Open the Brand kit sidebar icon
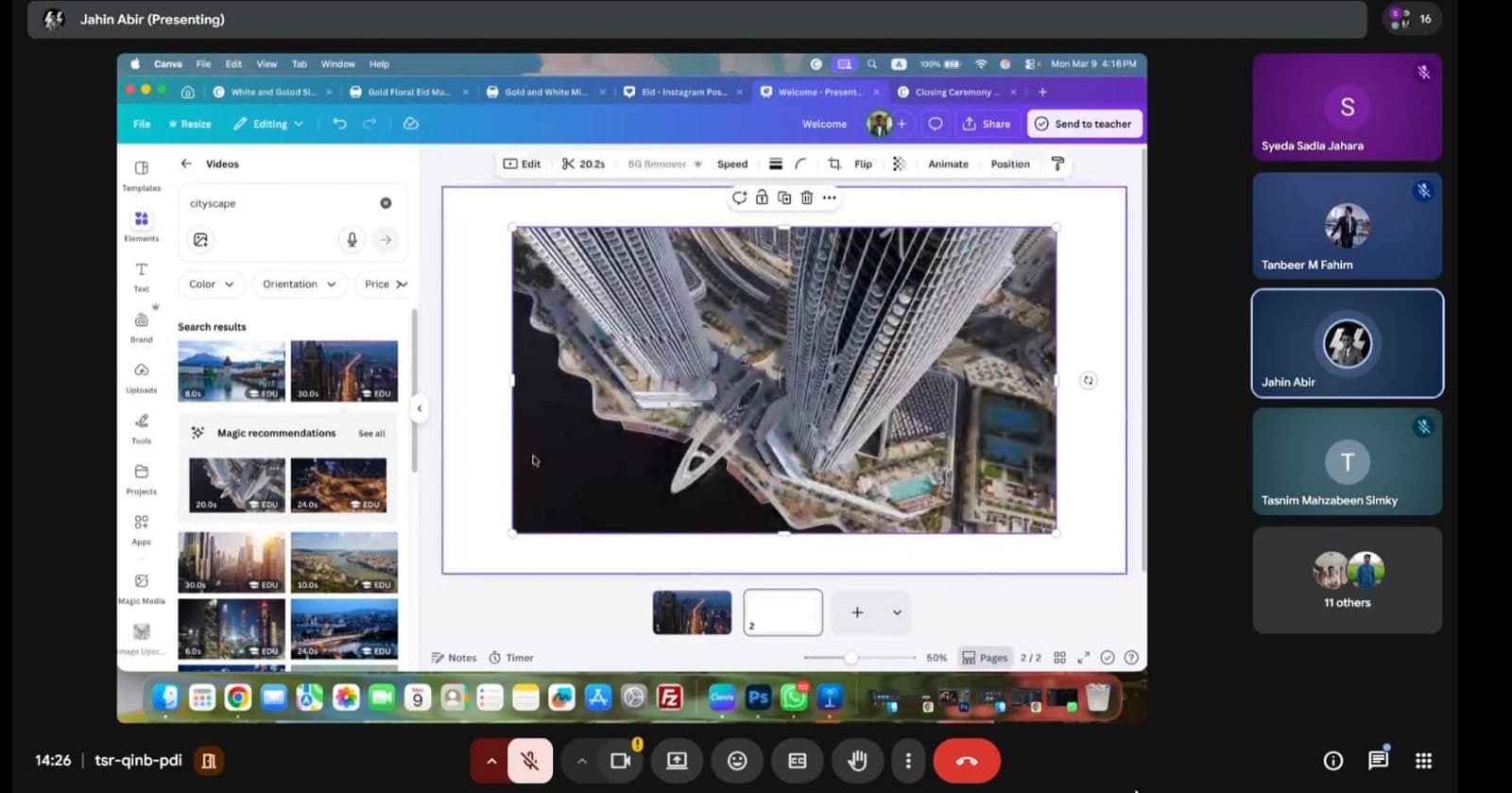 [141, 326]
